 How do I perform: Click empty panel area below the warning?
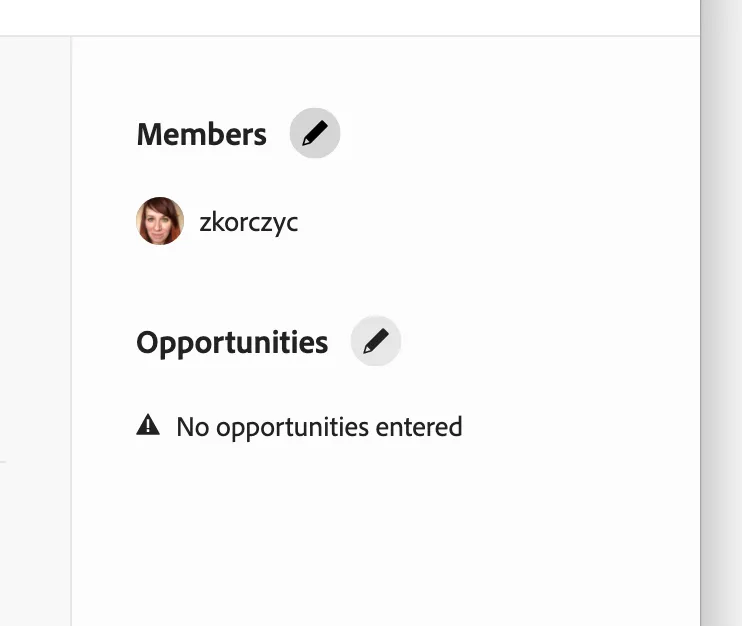(386, 535)
